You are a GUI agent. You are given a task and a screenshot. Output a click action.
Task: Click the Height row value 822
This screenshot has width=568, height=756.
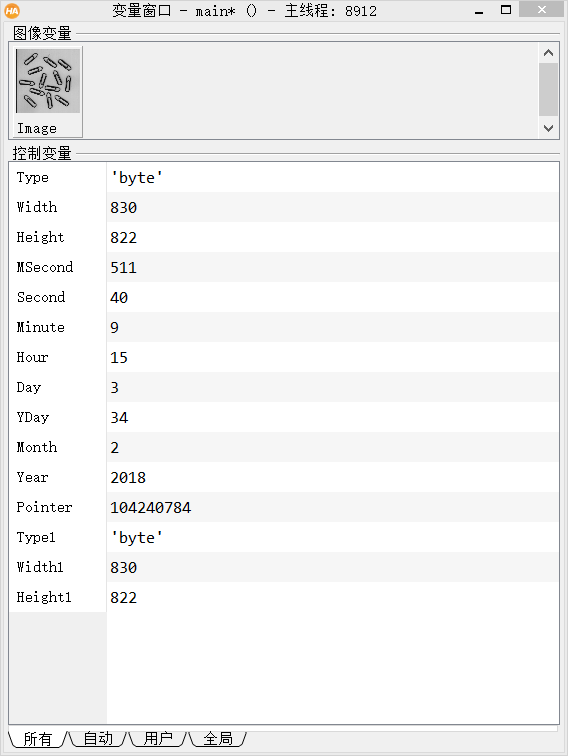click(123, 237)
